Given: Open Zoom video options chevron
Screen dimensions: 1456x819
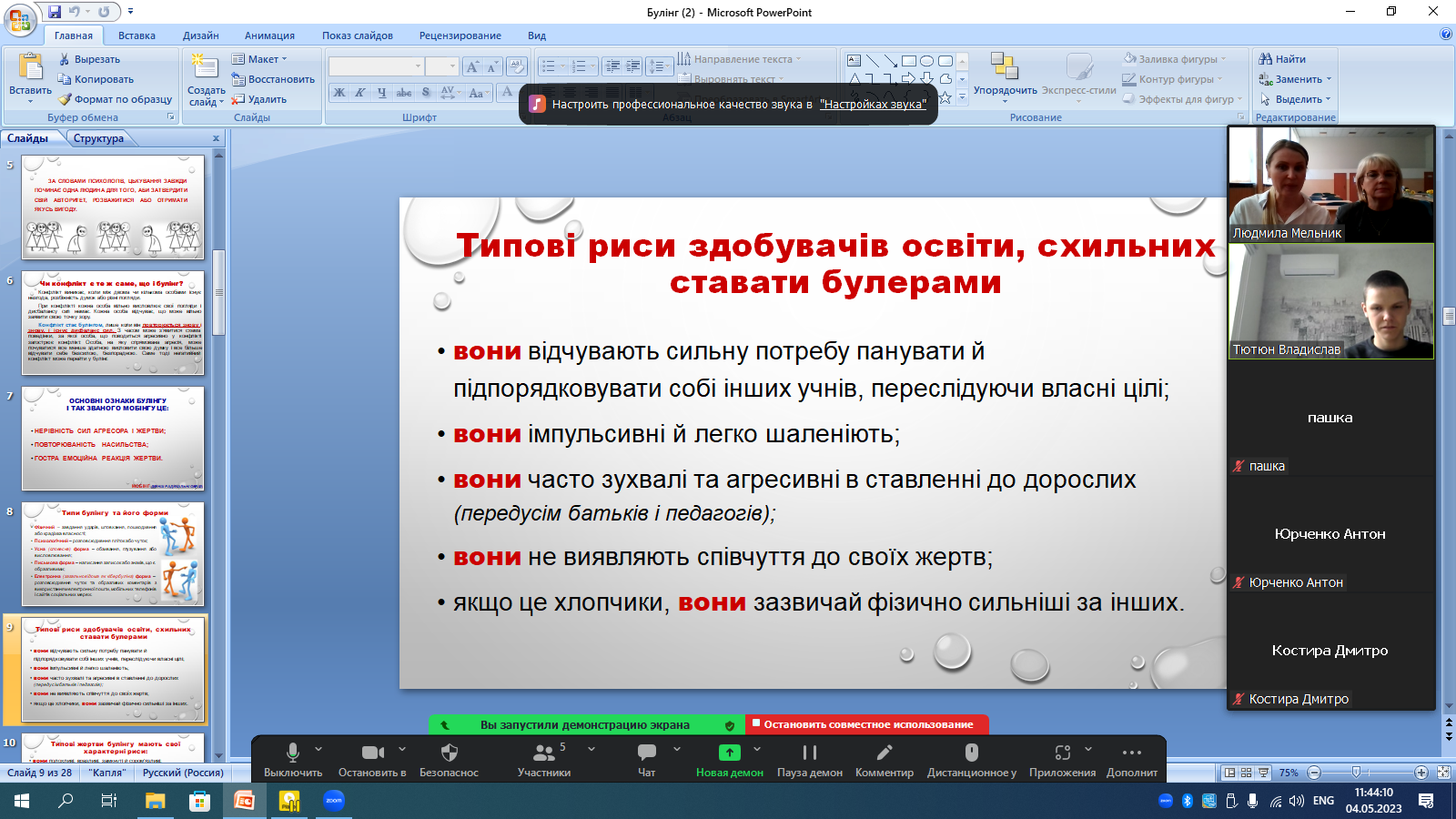Looking at the screenshot, I should [x=402, y=749].
